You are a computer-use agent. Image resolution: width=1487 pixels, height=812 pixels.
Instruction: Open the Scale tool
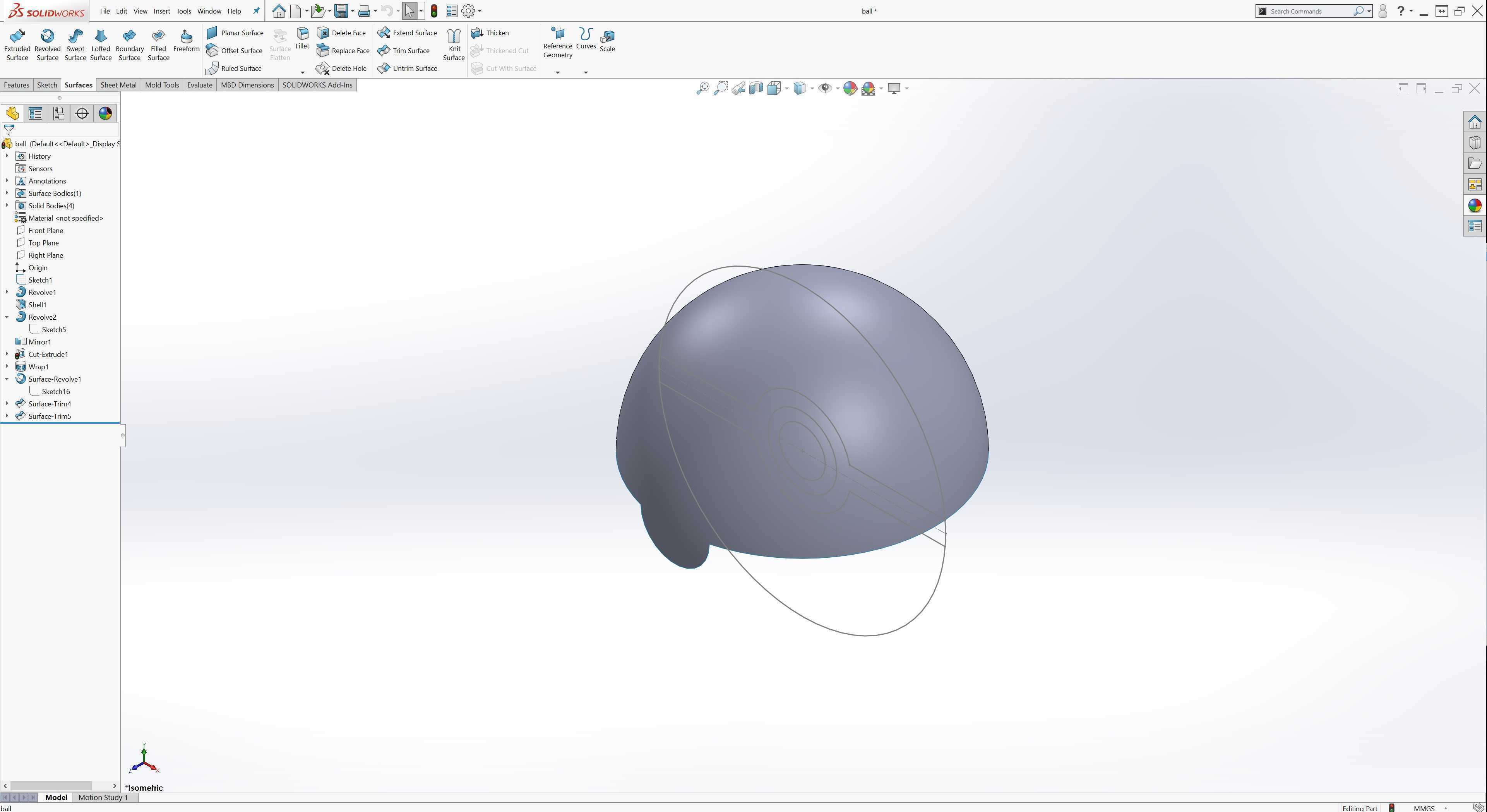click(607, 41)
